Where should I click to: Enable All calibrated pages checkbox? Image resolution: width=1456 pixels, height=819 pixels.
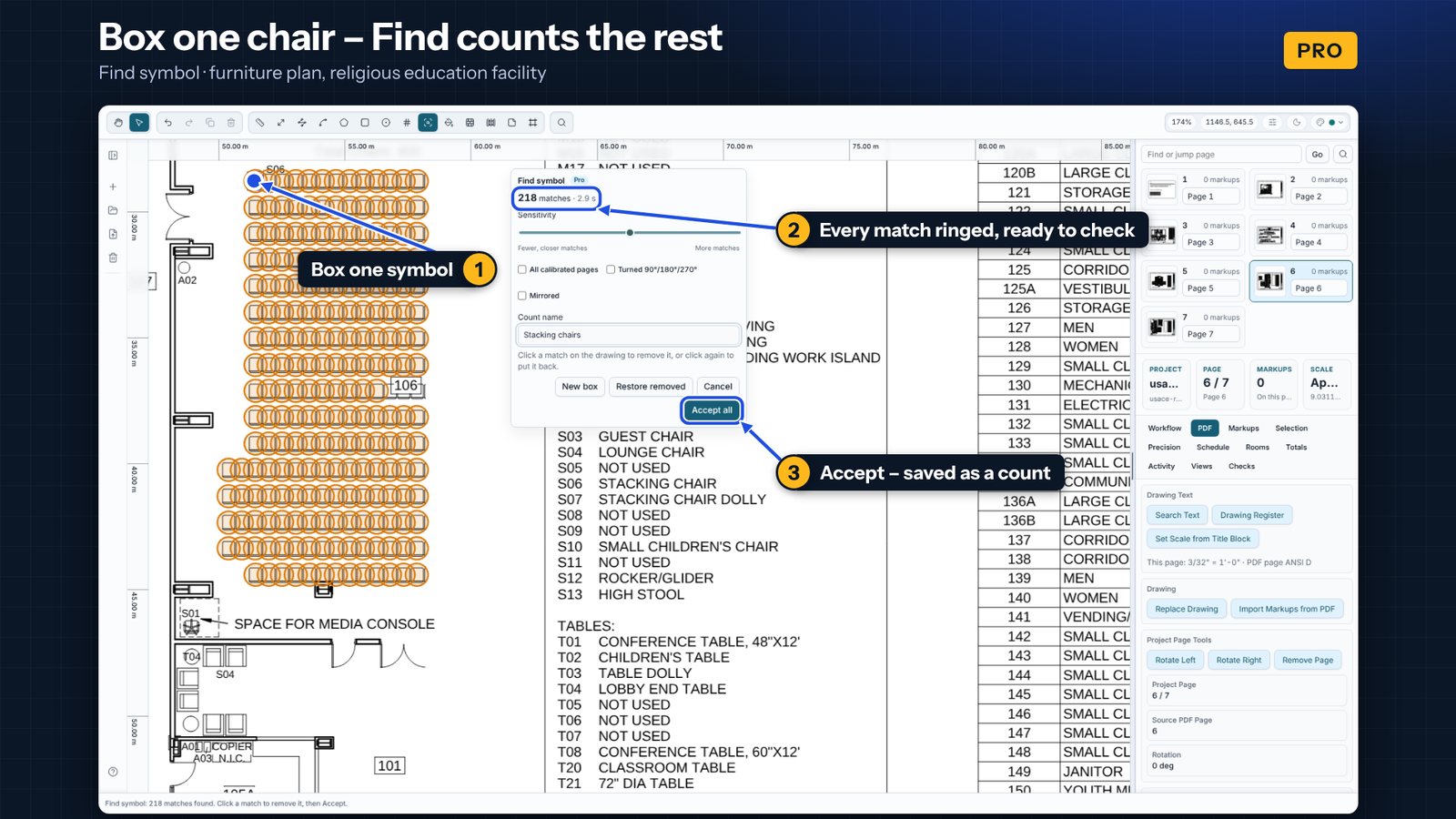point(522,269)
